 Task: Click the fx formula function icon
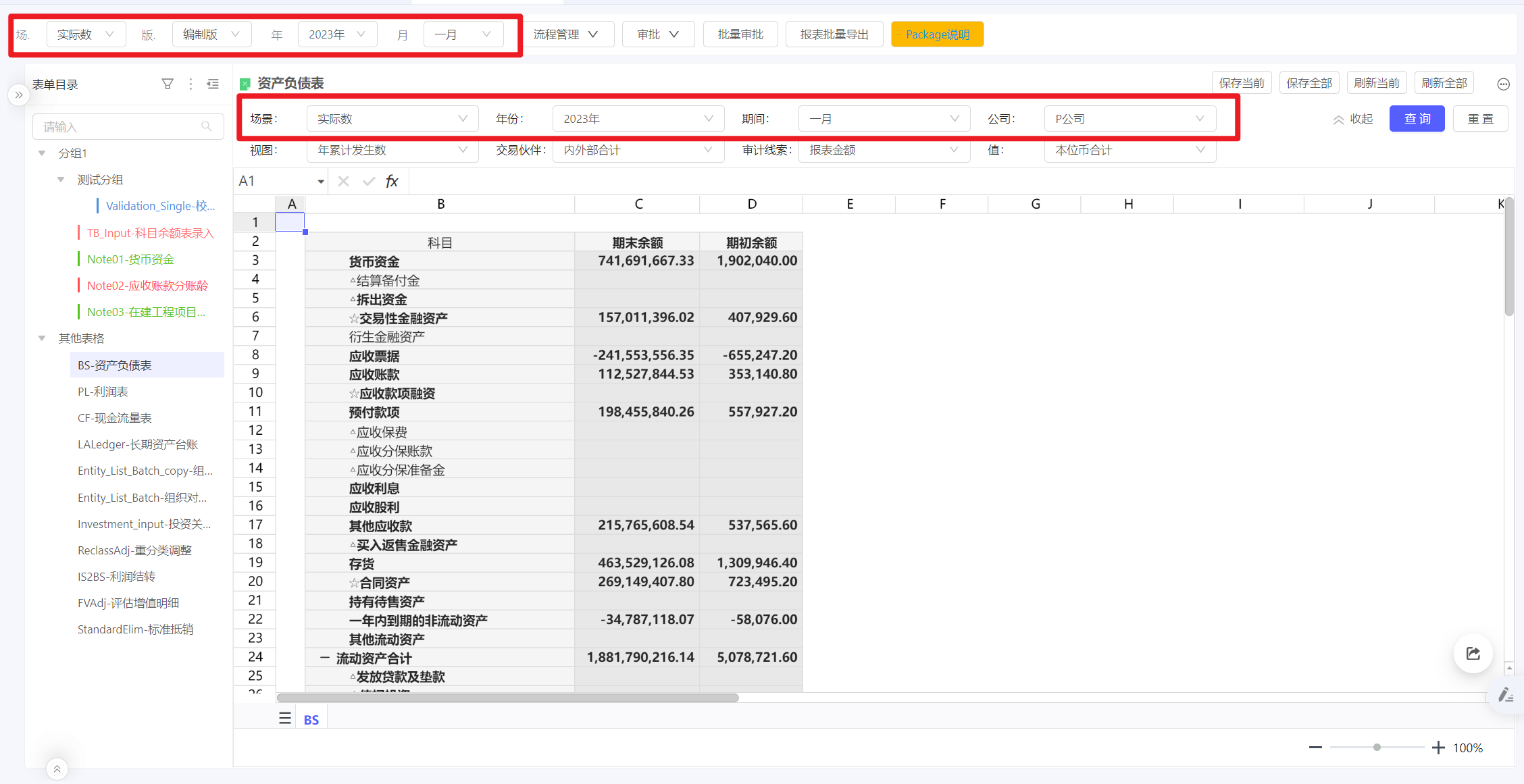pos(392,181)
